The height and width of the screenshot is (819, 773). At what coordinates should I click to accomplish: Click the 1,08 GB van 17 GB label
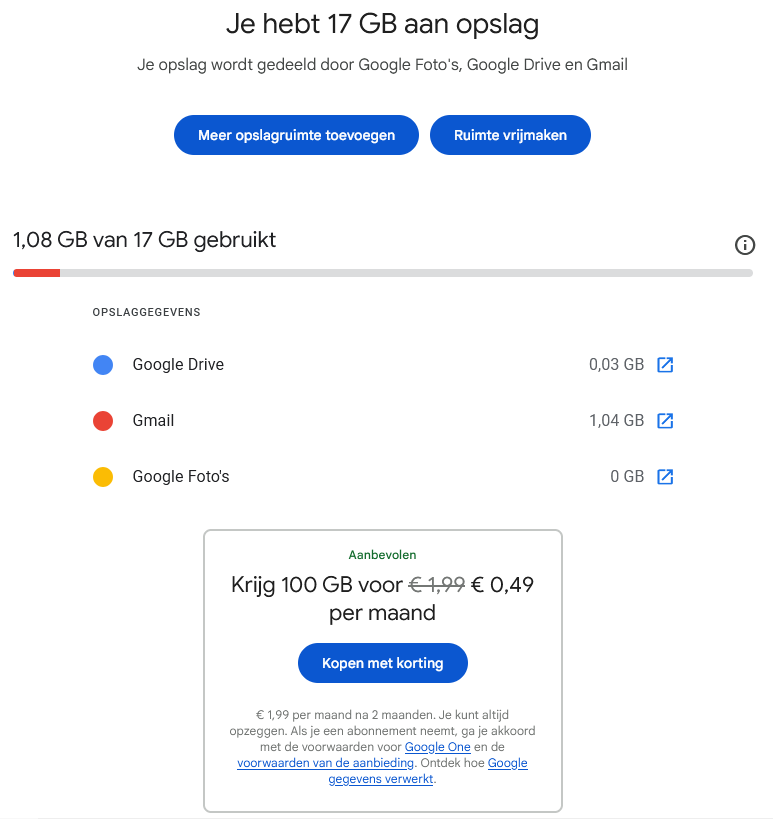145,240
